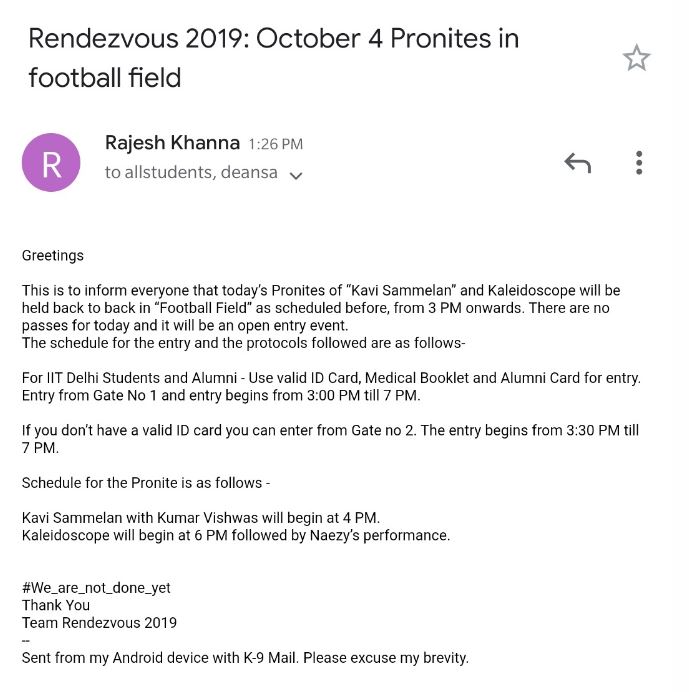Click the email subject title
This screenshot has height=692, width=689.
[x=273, y=57]
